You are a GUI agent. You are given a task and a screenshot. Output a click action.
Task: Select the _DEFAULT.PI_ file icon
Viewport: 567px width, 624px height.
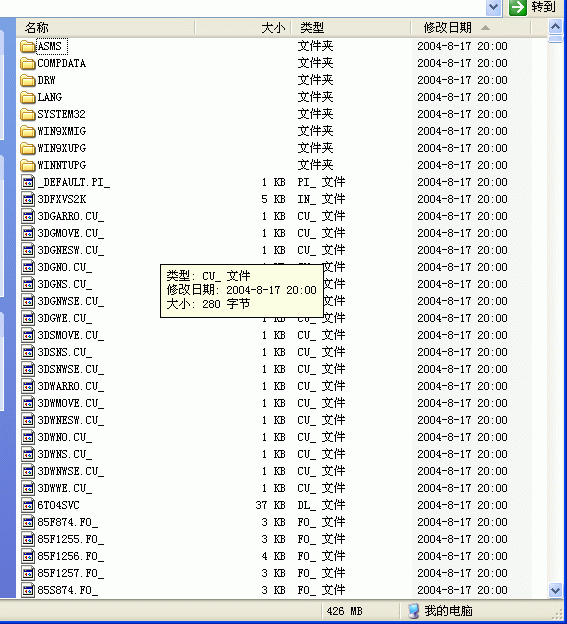27,182
